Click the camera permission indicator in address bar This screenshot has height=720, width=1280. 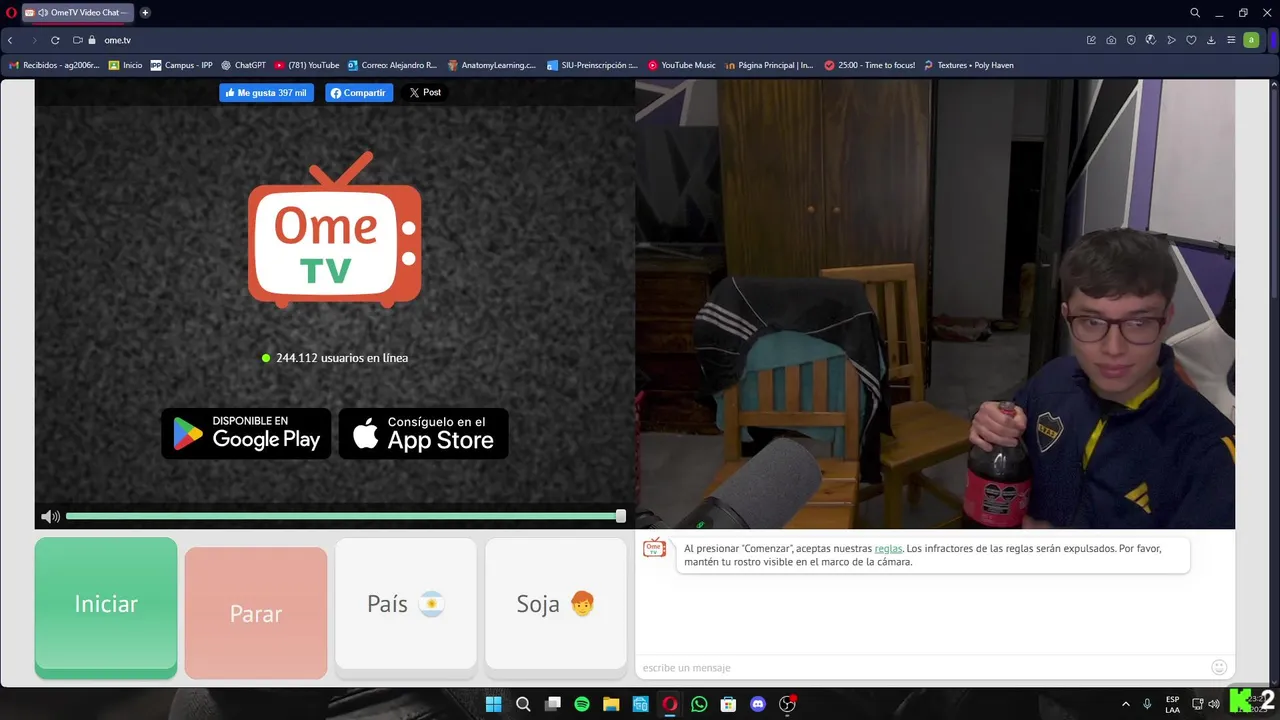coord(77,40)
